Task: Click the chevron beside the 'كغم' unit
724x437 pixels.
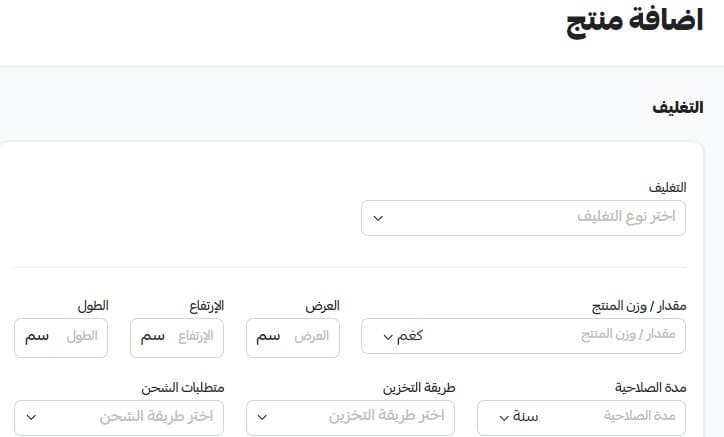Action: click(388, 336)
